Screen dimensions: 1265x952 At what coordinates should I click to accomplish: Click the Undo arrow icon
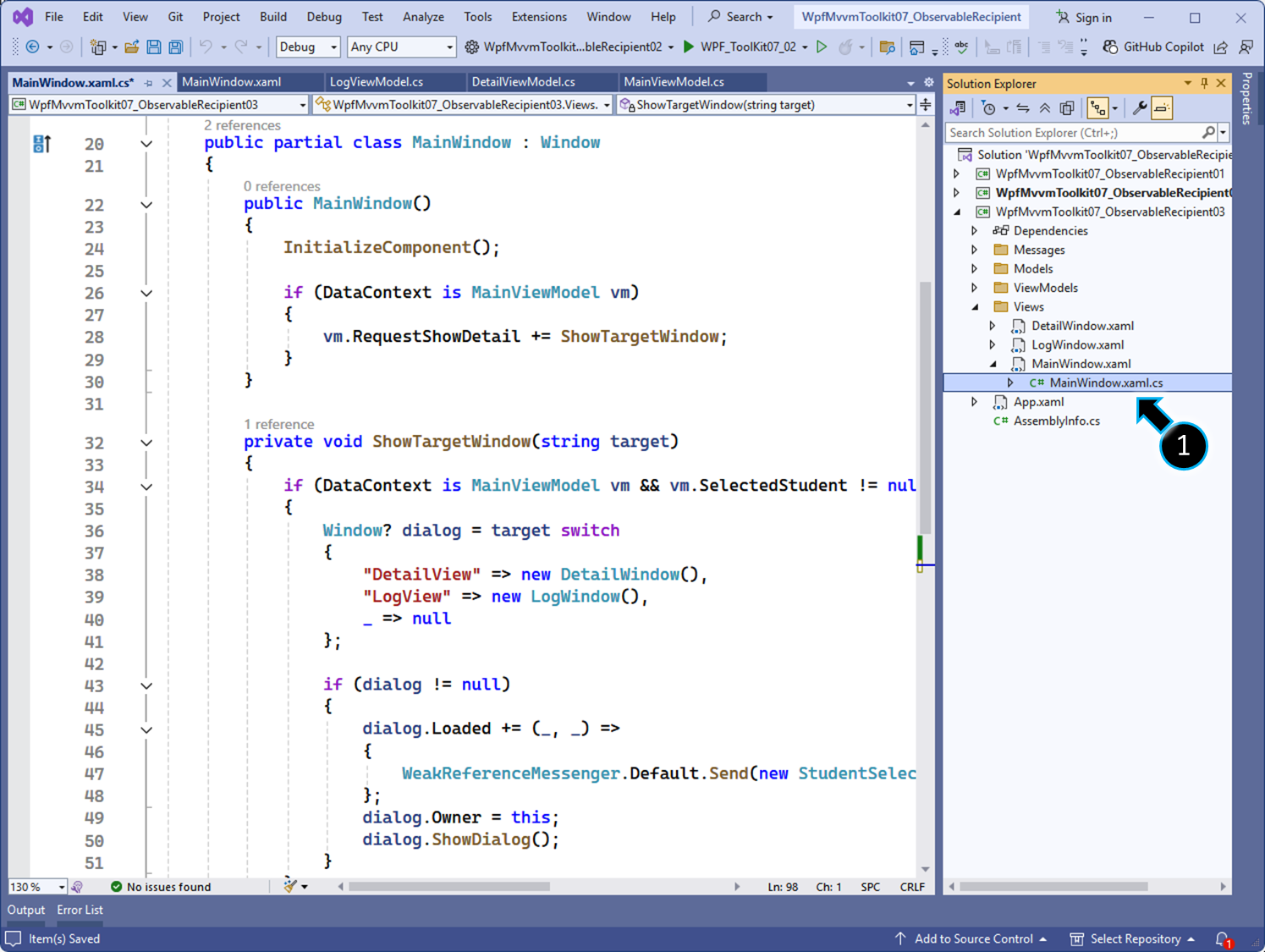(x=206, y=47)
